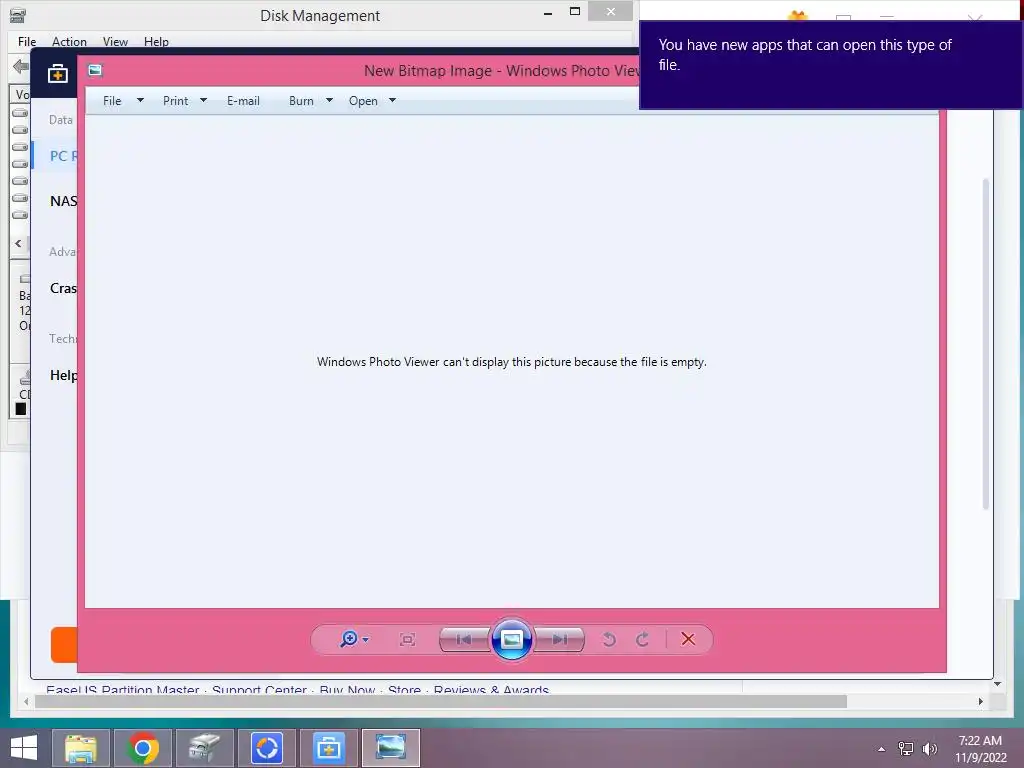Image resolution: width=1024 pixels, height=768 pixels.
Task: Click the EaseUS vertical scrollbar thumb
Action: tap(985, 344)
